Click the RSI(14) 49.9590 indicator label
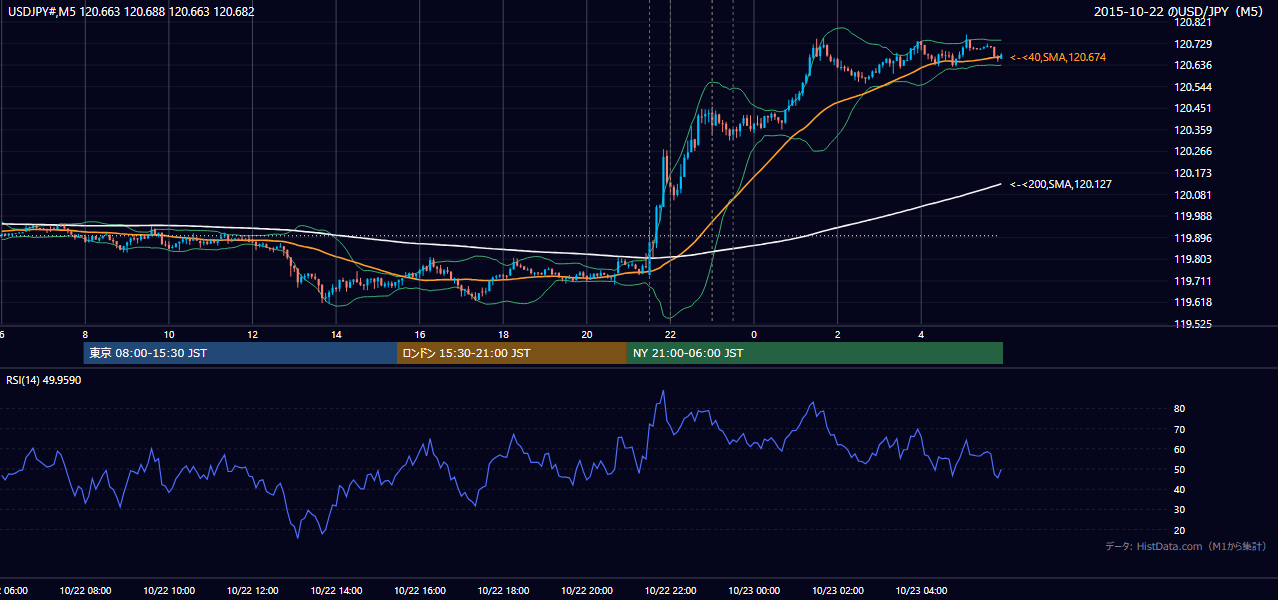This screenshot has height=600, width=1278. [44, 380]
